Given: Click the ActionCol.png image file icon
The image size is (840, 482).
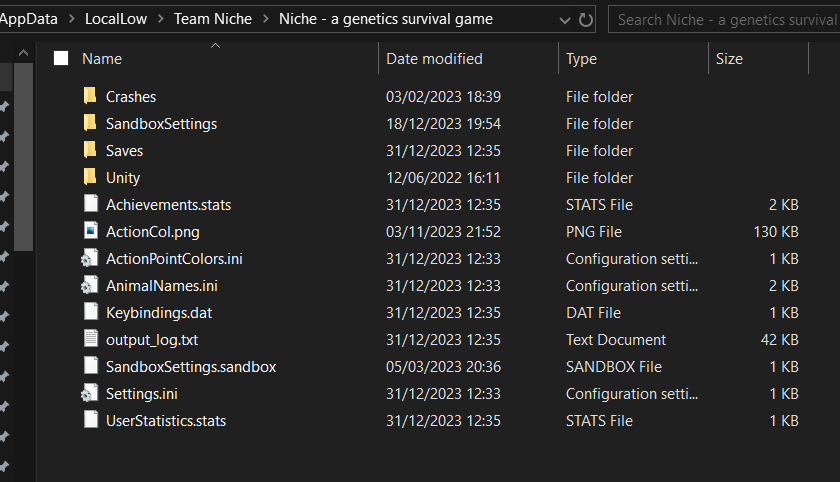Looking at the screenshot, I should pyautogui.click(x=90, y=232).
